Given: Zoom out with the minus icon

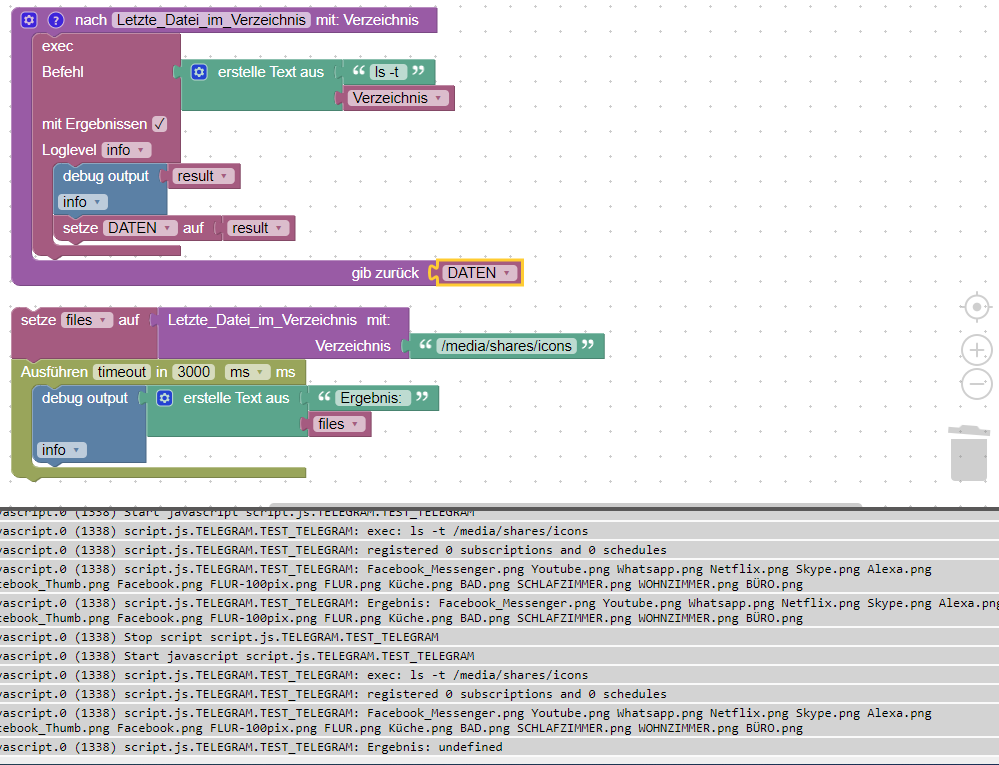Looking at the screenshot, I should (x=976, y=384).
